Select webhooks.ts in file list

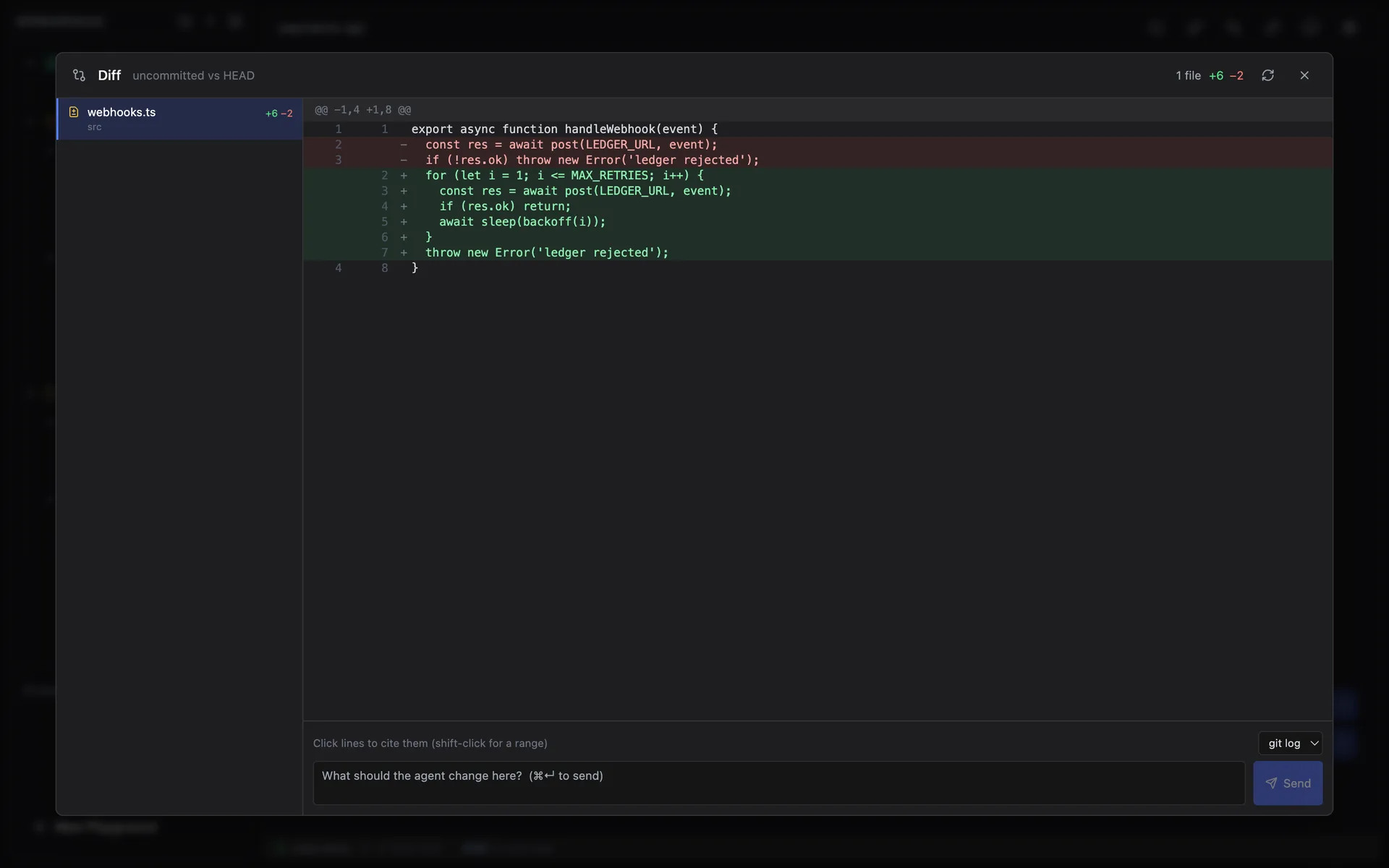pos(179,119)
